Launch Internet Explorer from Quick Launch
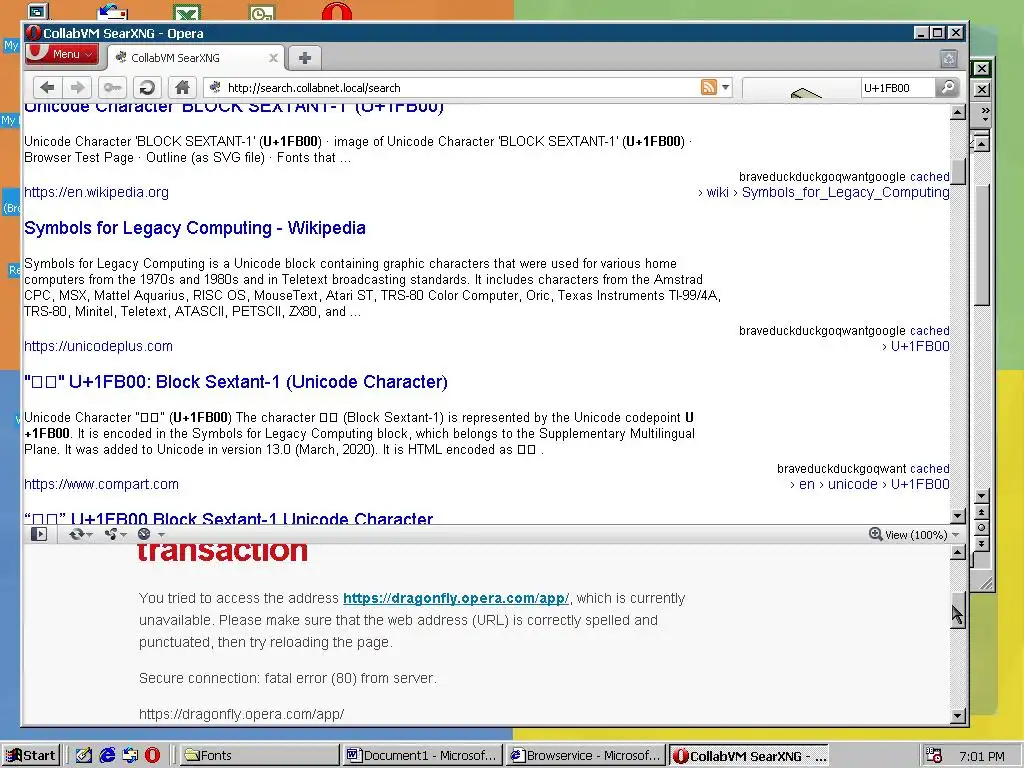Viewport: 1024px width, 768px height. click(x=107, y=755)
